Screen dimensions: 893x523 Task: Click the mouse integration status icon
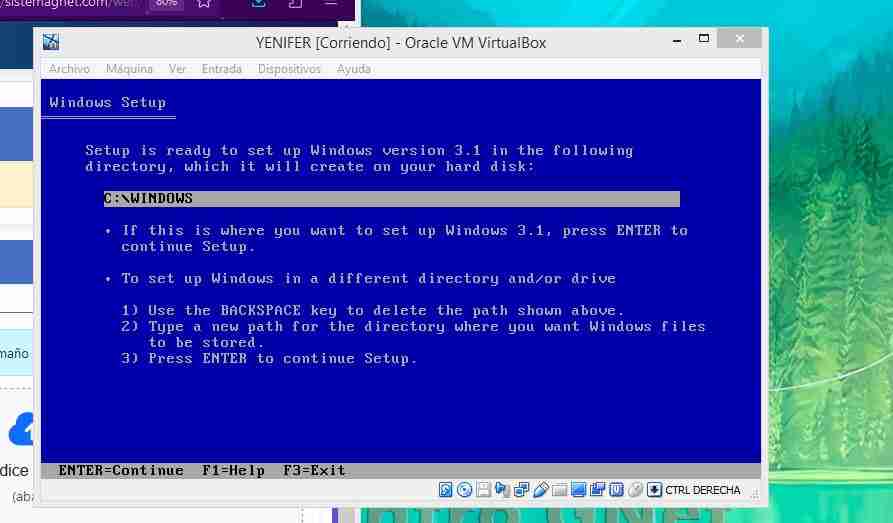coord(635,490)
